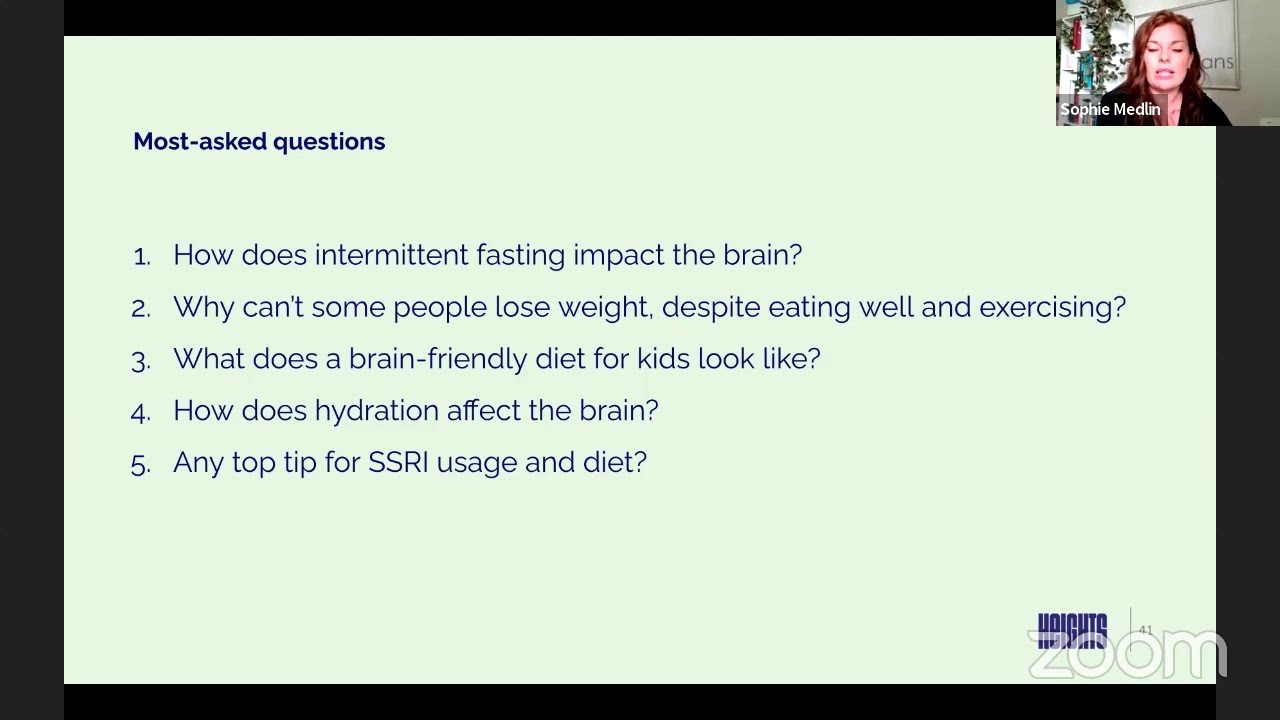This screenshot has height=720, width=1280.
Task: Click list number "3." beside third question
Action: (x=141, y=361)
